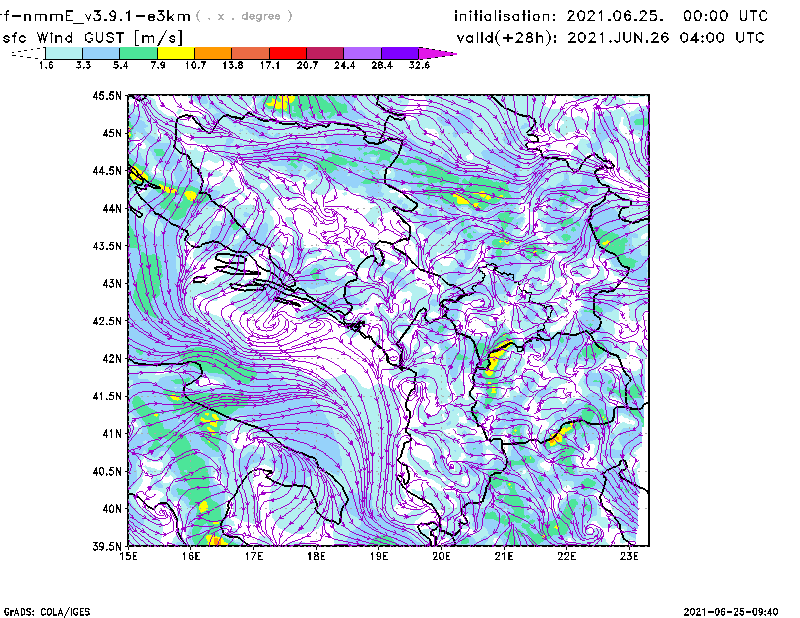
Task: Click the 'GrADS: COLA/IGES' credit text
Action: (x=47, y=612)
